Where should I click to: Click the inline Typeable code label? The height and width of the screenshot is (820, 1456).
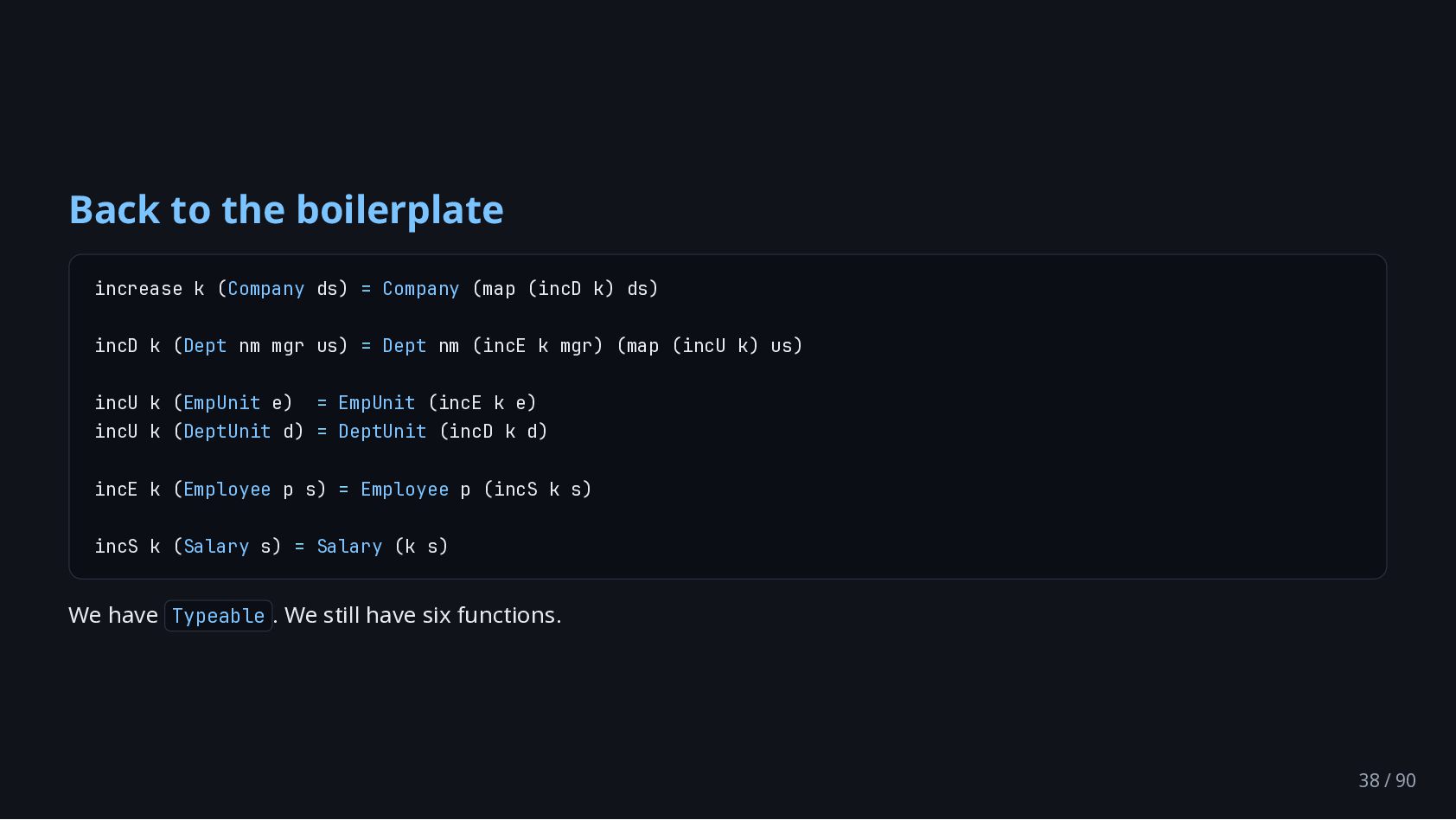point(219,616)
